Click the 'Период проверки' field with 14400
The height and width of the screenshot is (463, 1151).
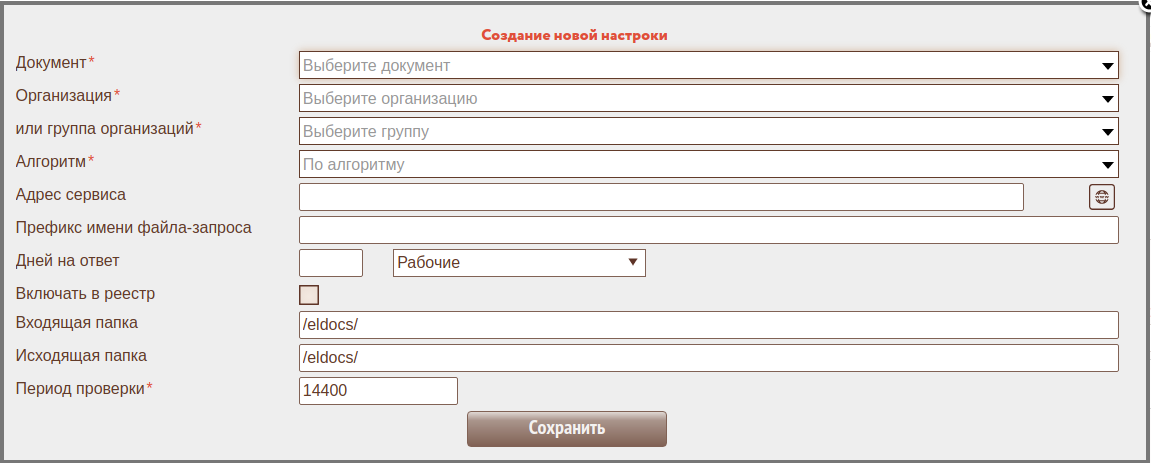pos(378,391)
